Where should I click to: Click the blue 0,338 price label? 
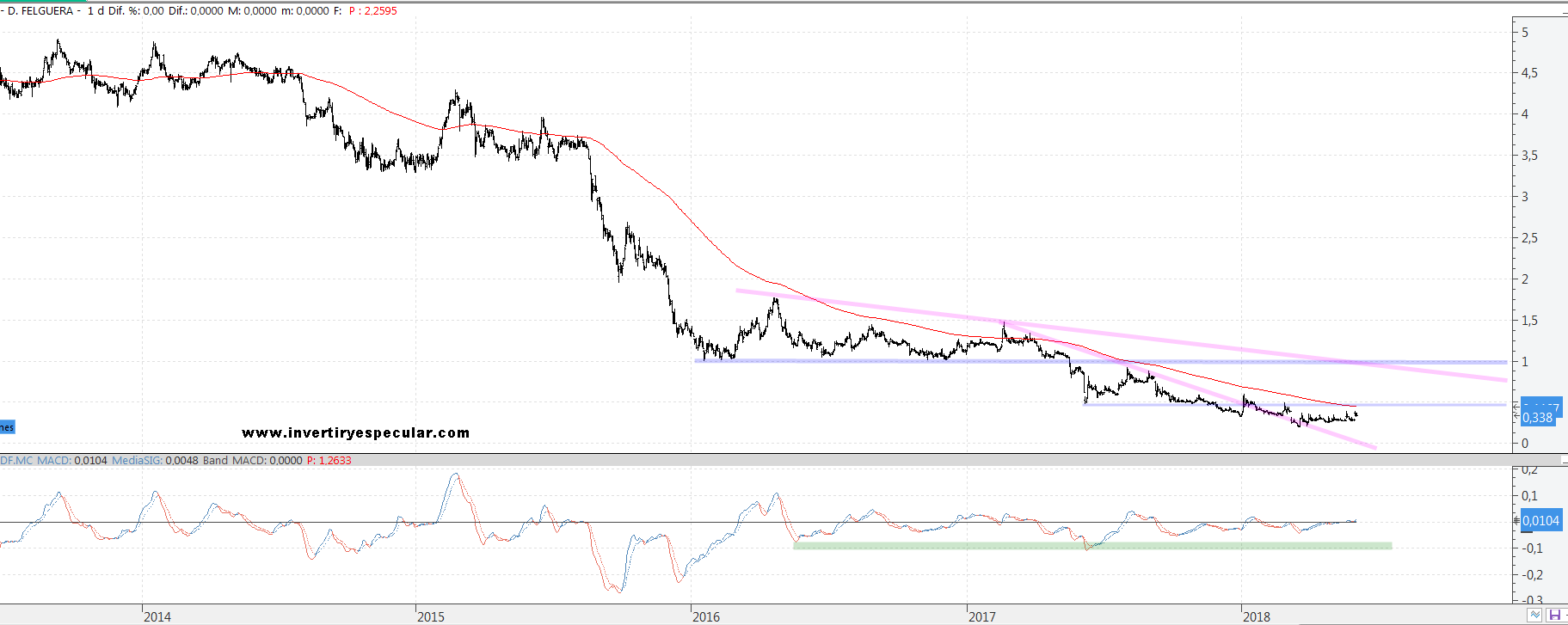1537,418
